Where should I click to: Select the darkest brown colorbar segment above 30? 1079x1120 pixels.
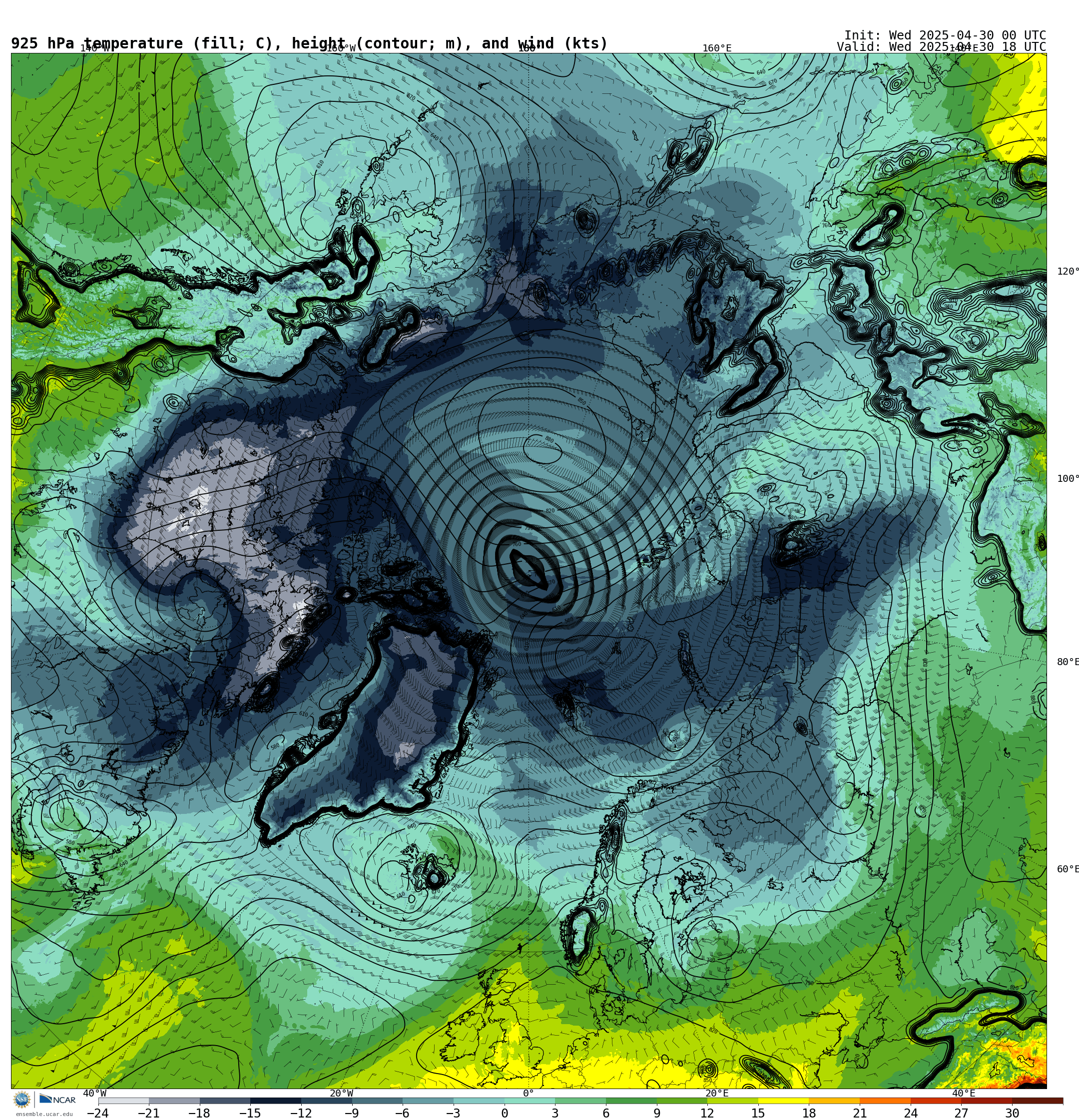click(x=1037, y=1101)
